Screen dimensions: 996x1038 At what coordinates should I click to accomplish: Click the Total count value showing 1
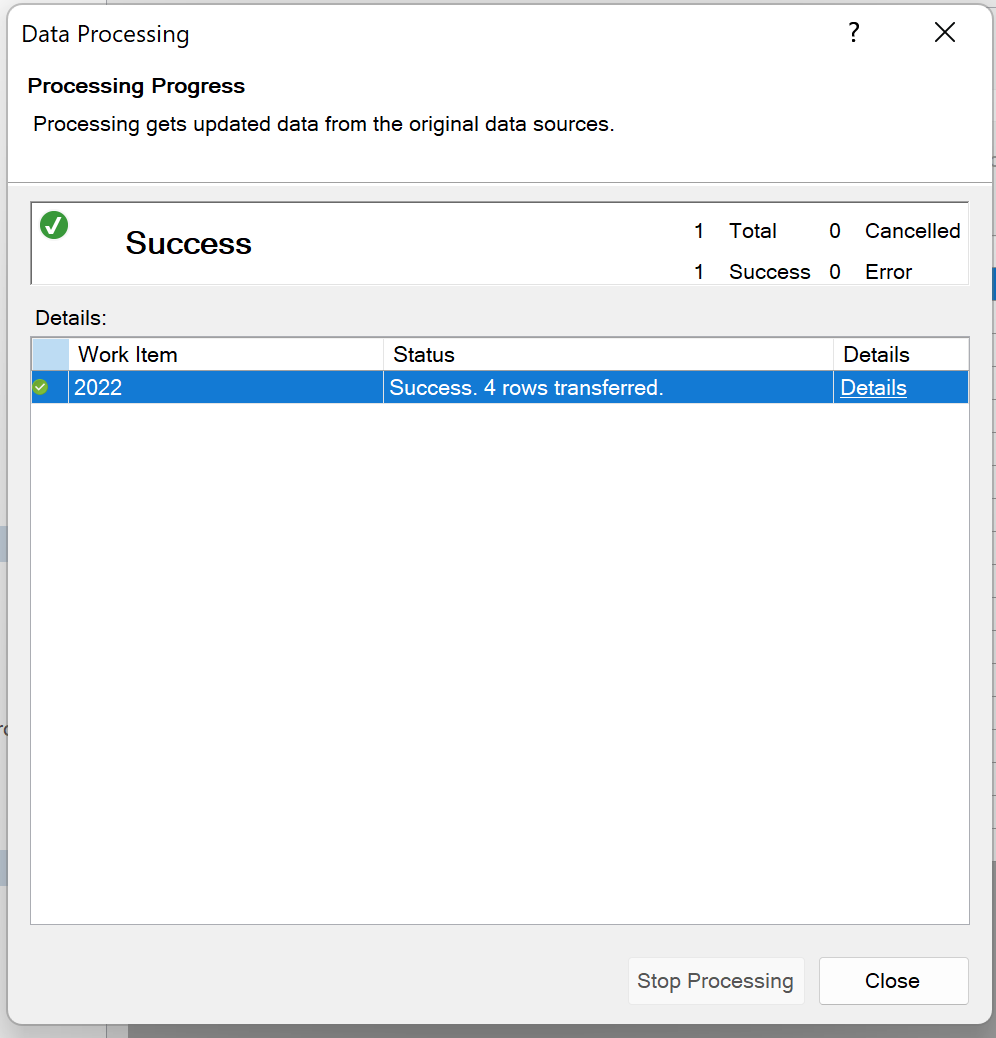(700, 231)
